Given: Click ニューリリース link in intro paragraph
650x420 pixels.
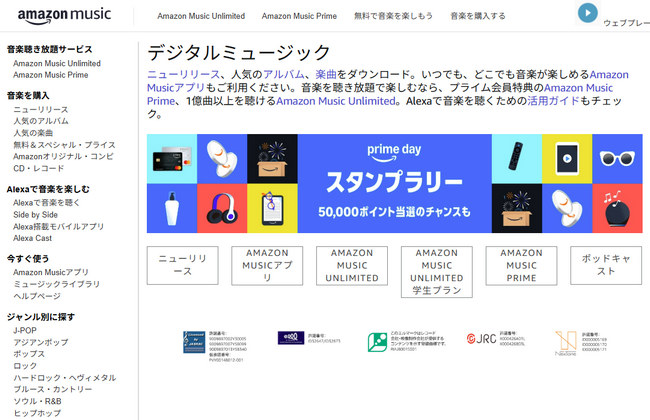Looking at the screenshot, I should 184,75.
